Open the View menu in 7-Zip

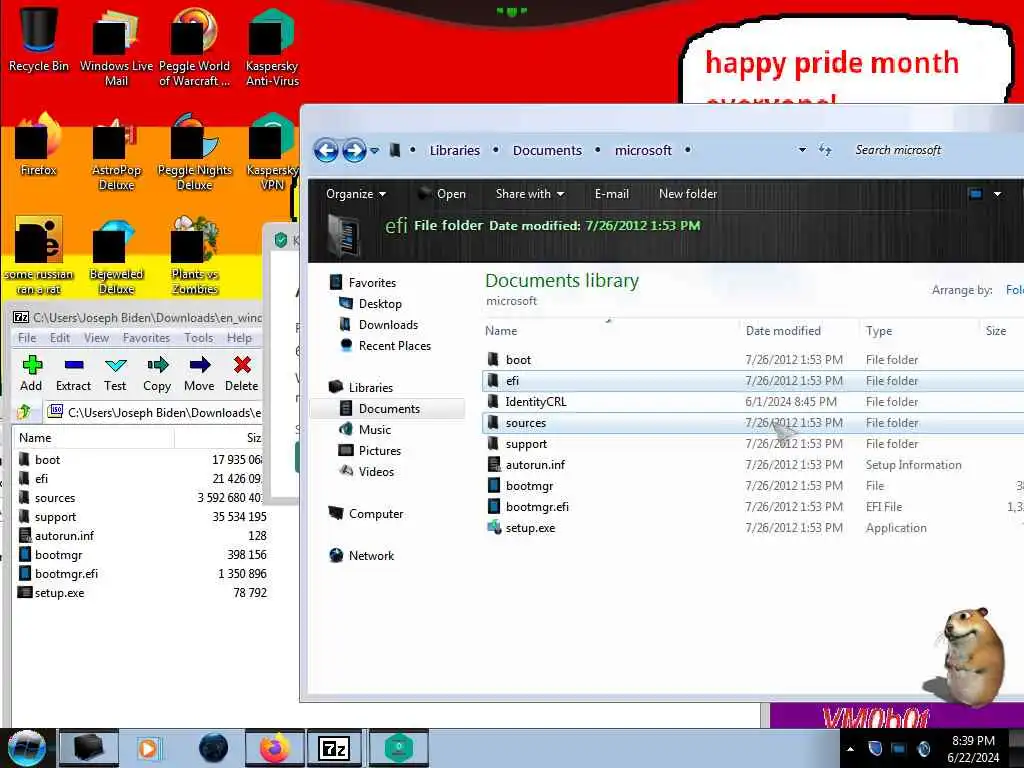click(x=96, y=338)
